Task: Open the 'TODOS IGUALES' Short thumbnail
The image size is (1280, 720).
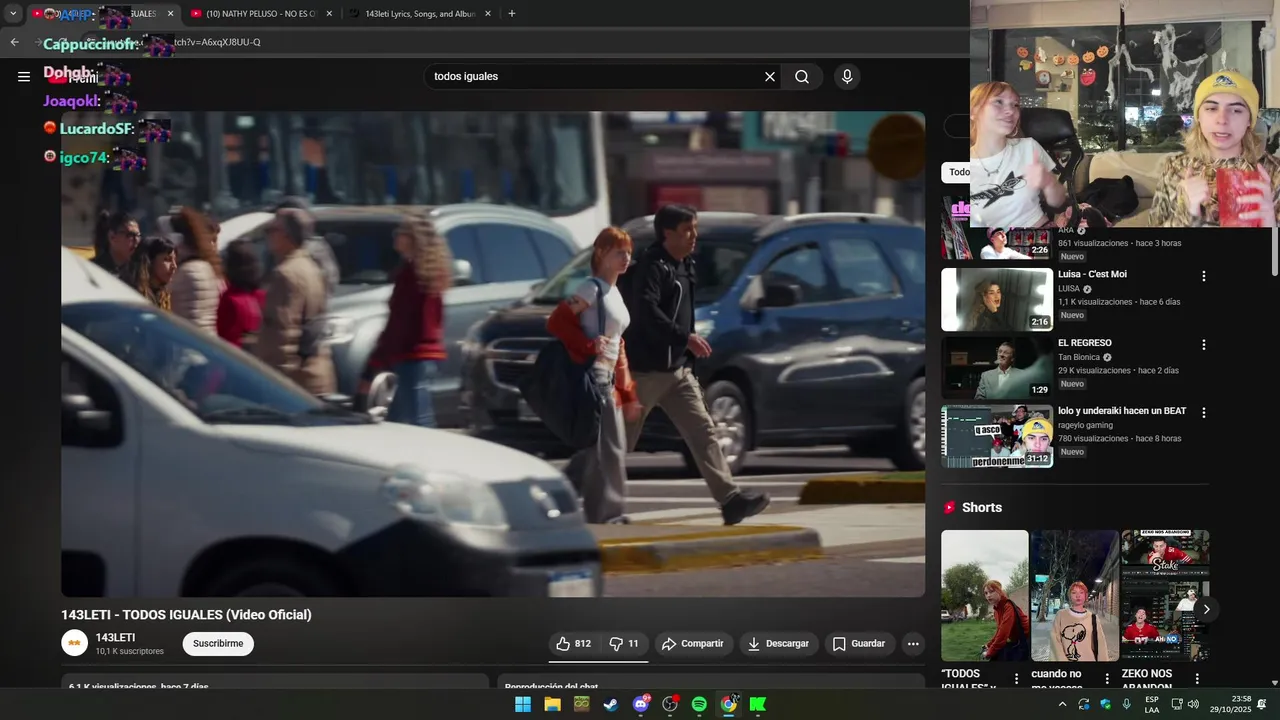Action: (985, 595)
